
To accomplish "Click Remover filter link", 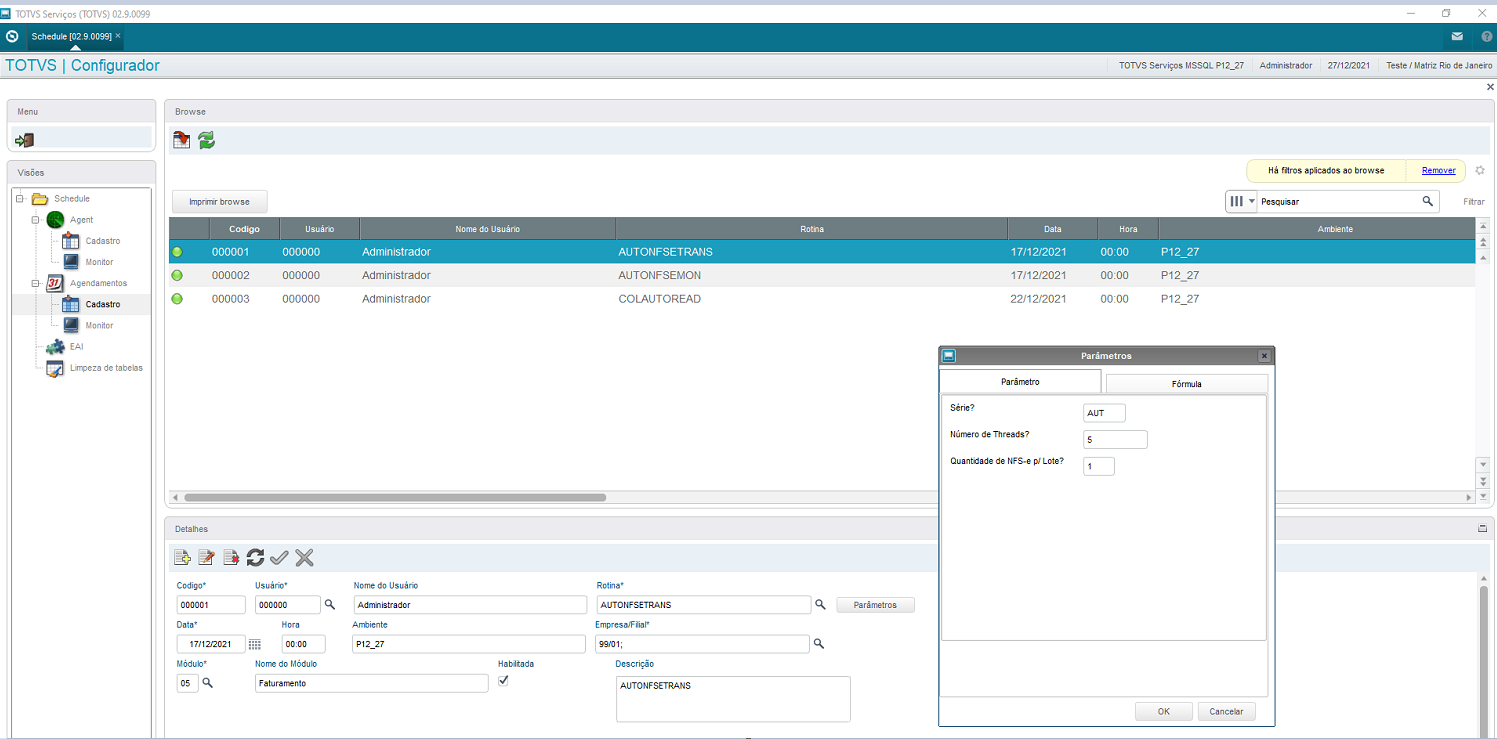I will click(x=1439, y=170).
